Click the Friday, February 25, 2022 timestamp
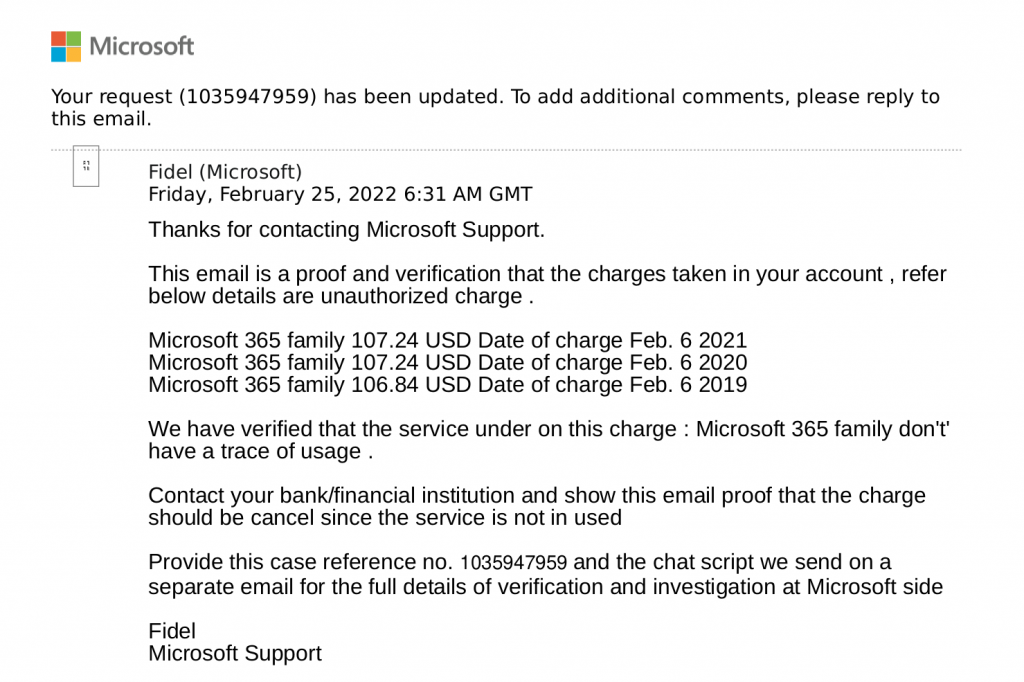Image resolution: width=1024 pixels, height=682 pixels. tap(340, 194)
